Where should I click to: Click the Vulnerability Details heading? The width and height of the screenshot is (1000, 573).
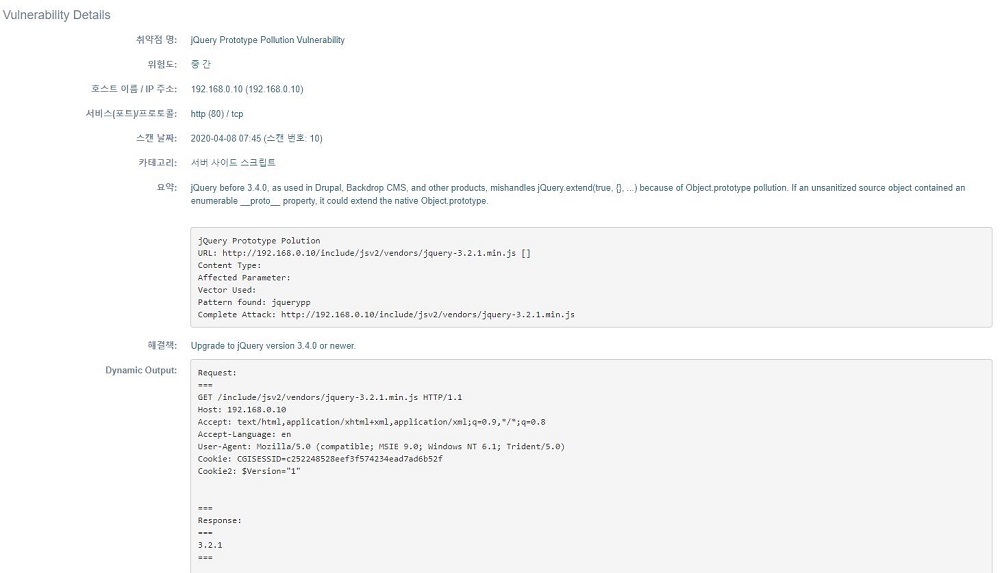(56, 15)
